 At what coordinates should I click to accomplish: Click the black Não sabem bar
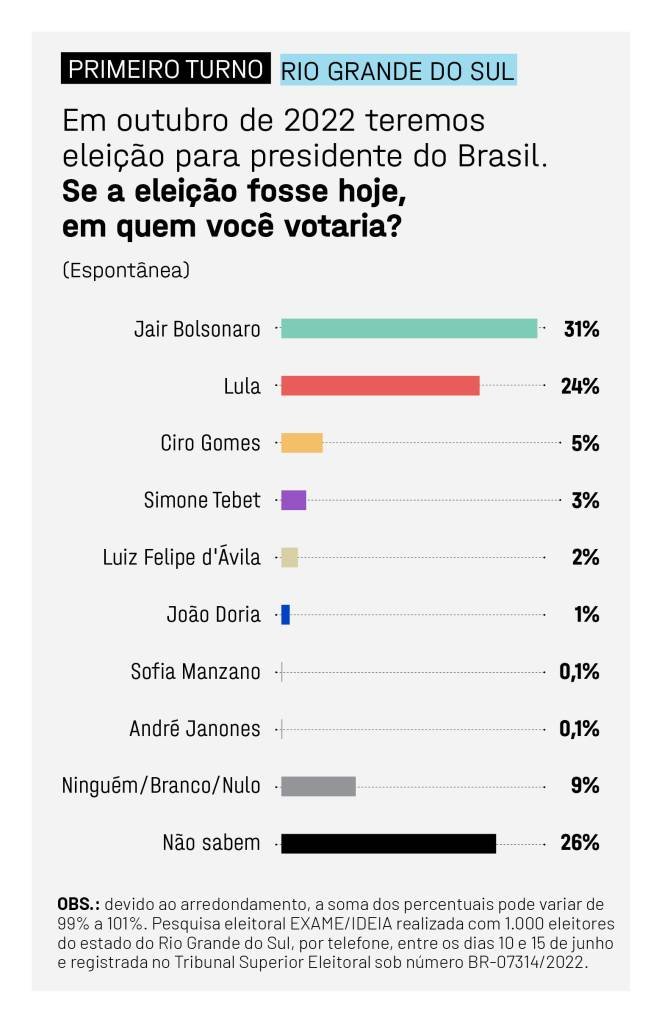389,843
